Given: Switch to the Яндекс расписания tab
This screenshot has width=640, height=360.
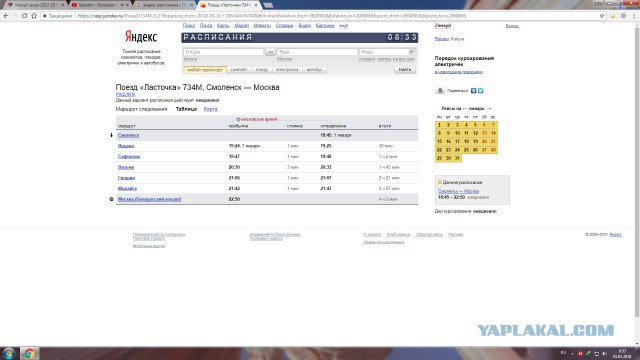Looking at the screenshot, I should (x=163, y=5).
